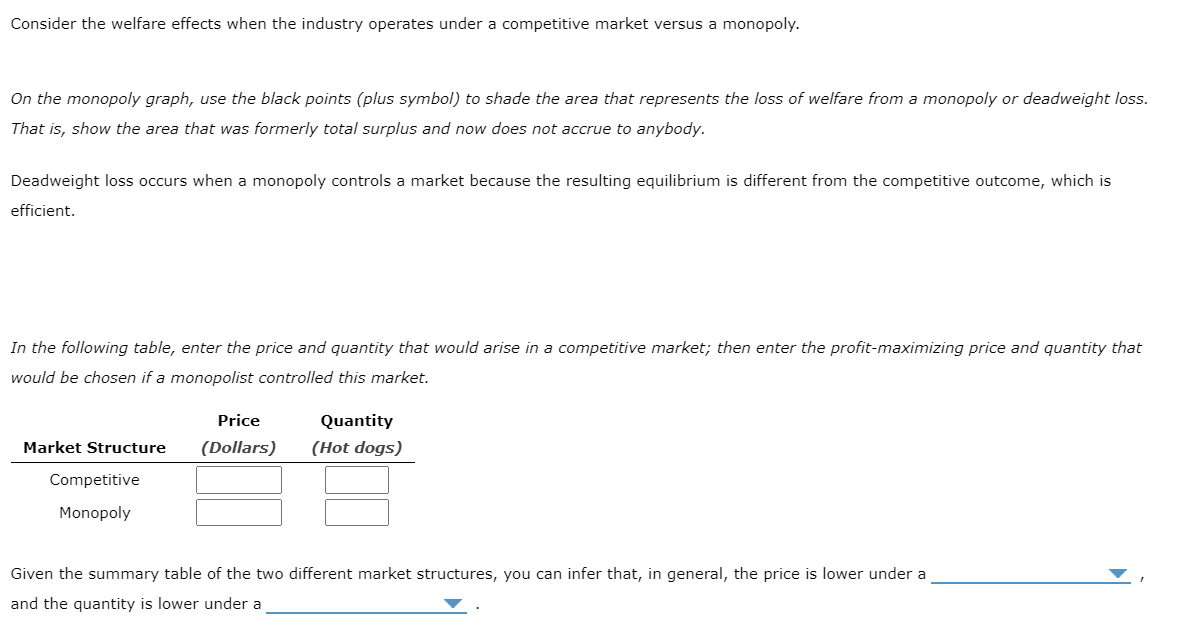The height and width of the screenshot is (640, 1185).
Task: Select the Competitive Quantity input box
Action: 356,479
